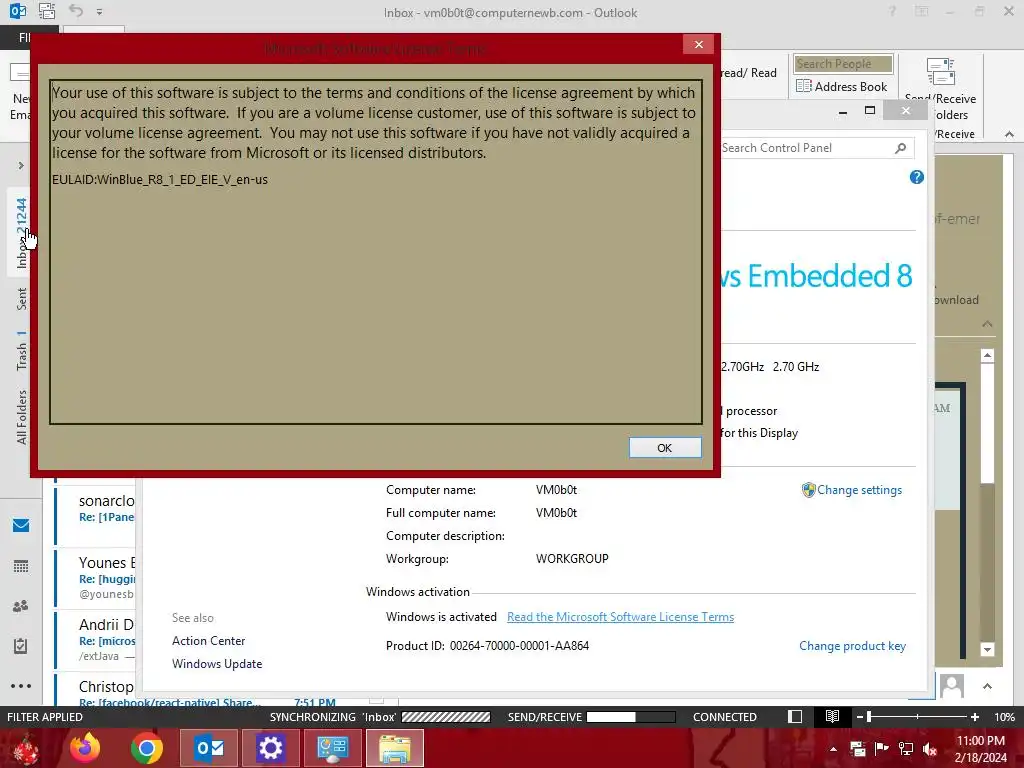This screenshot has height=768, width=1024.
Task: Click the zoom out minus button
Action: click(x=859, y=717)
